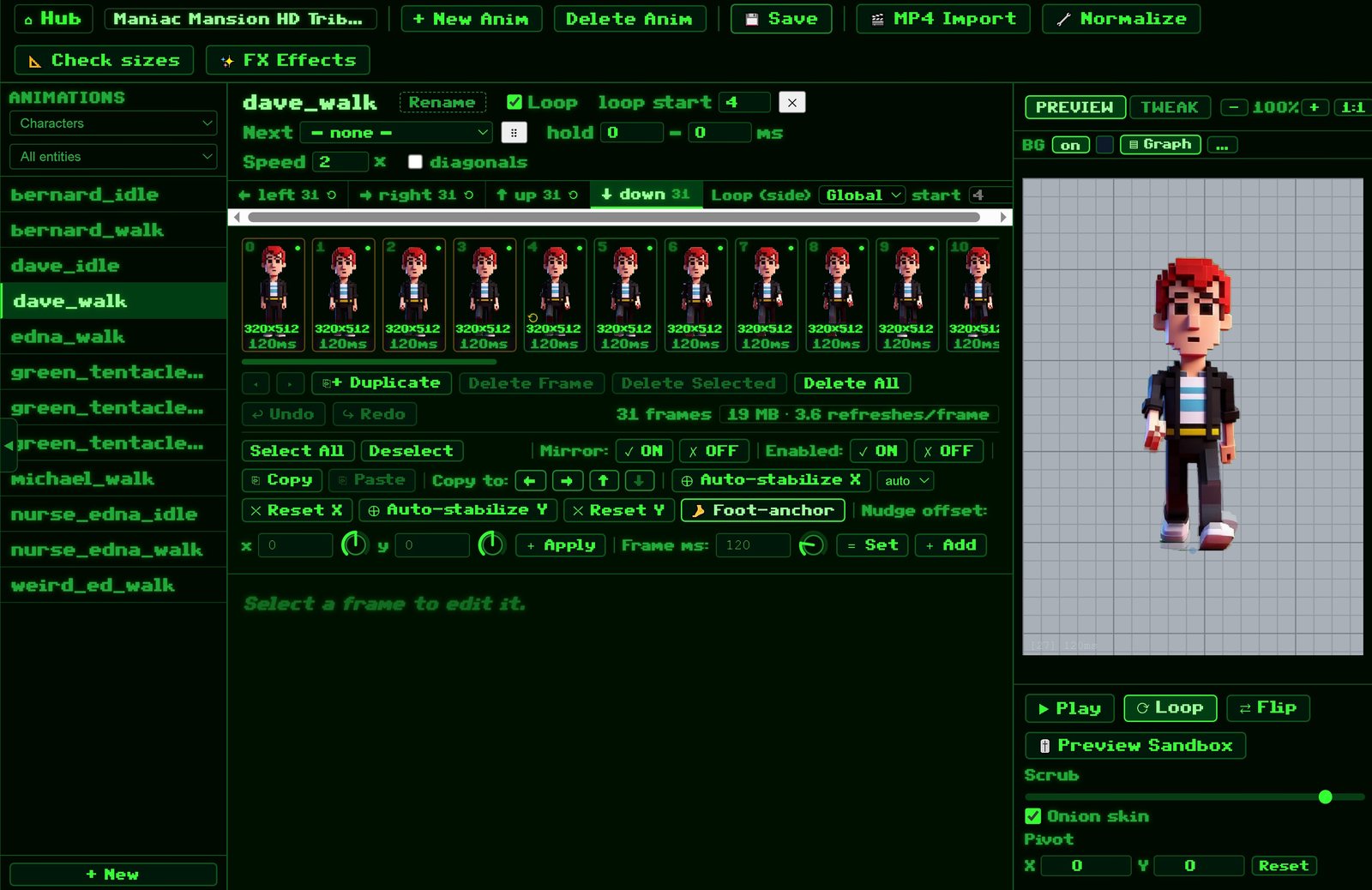
Task: Set Enabled to OFF
Action: click(x=948, y=451)
